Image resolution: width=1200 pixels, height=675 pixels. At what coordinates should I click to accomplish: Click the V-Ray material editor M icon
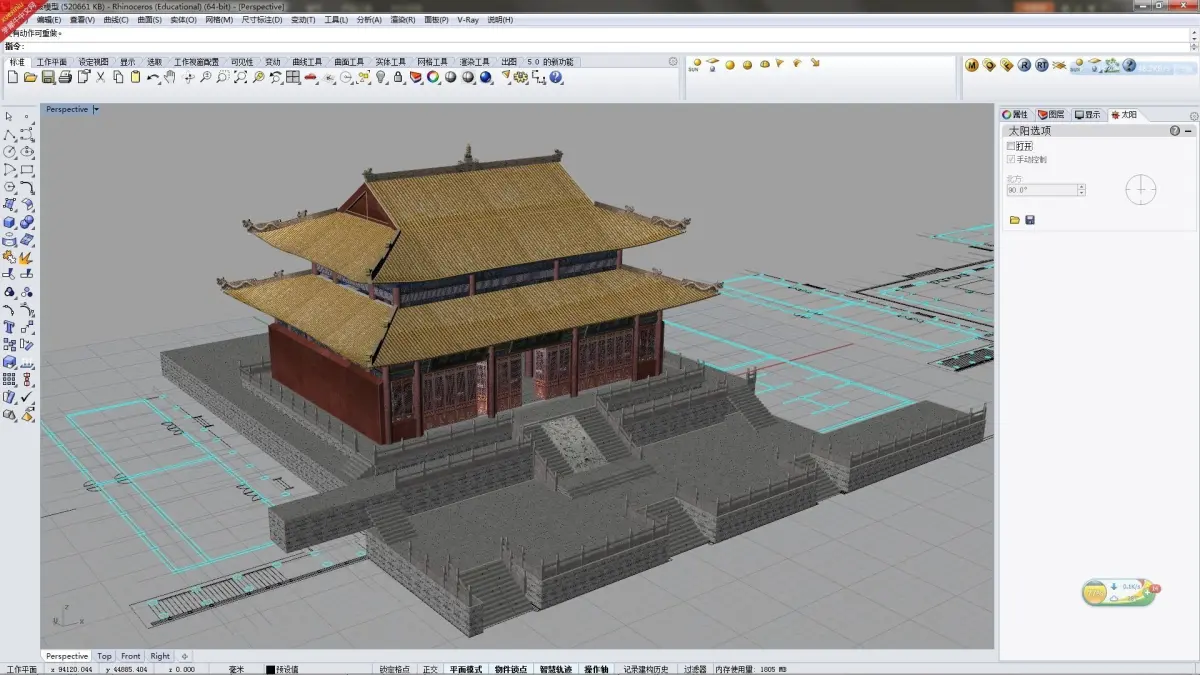(x=971, y=65)
